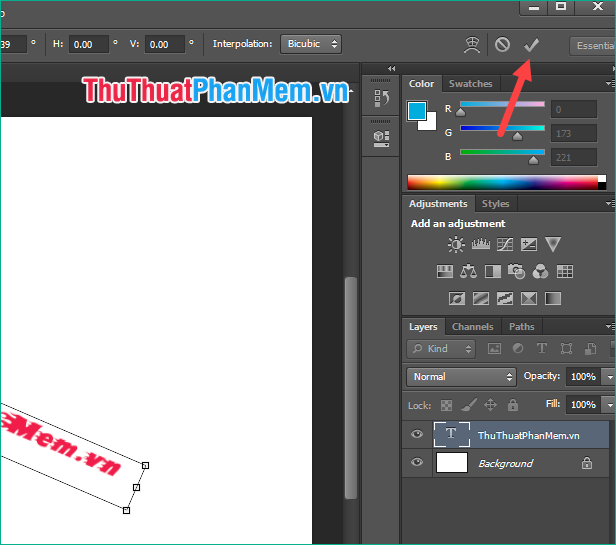Viewport: 616px width, 545px height.
Task: Add a Levels adjustment
Action: (x=480, y=244)
